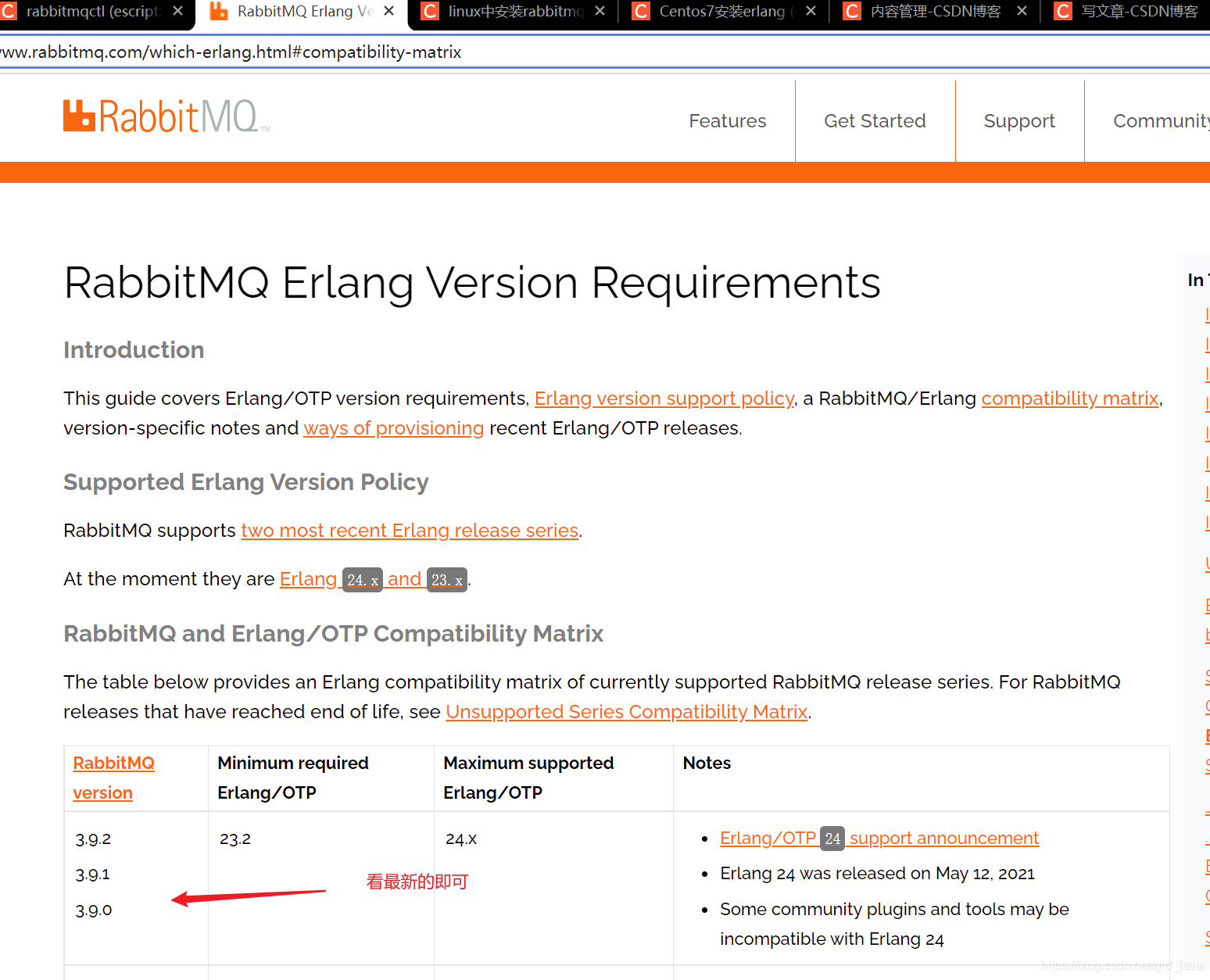Viewport: 1210px width, 980px height.
Task: Follow the Erlang version support policy link
Action: (x=664, y=399)
